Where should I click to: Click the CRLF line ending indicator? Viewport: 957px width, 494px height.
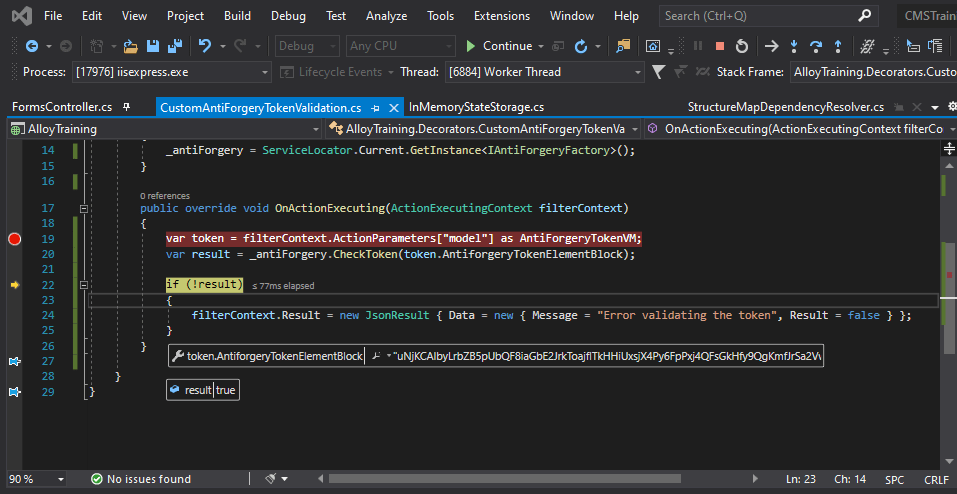coord(937,479)
